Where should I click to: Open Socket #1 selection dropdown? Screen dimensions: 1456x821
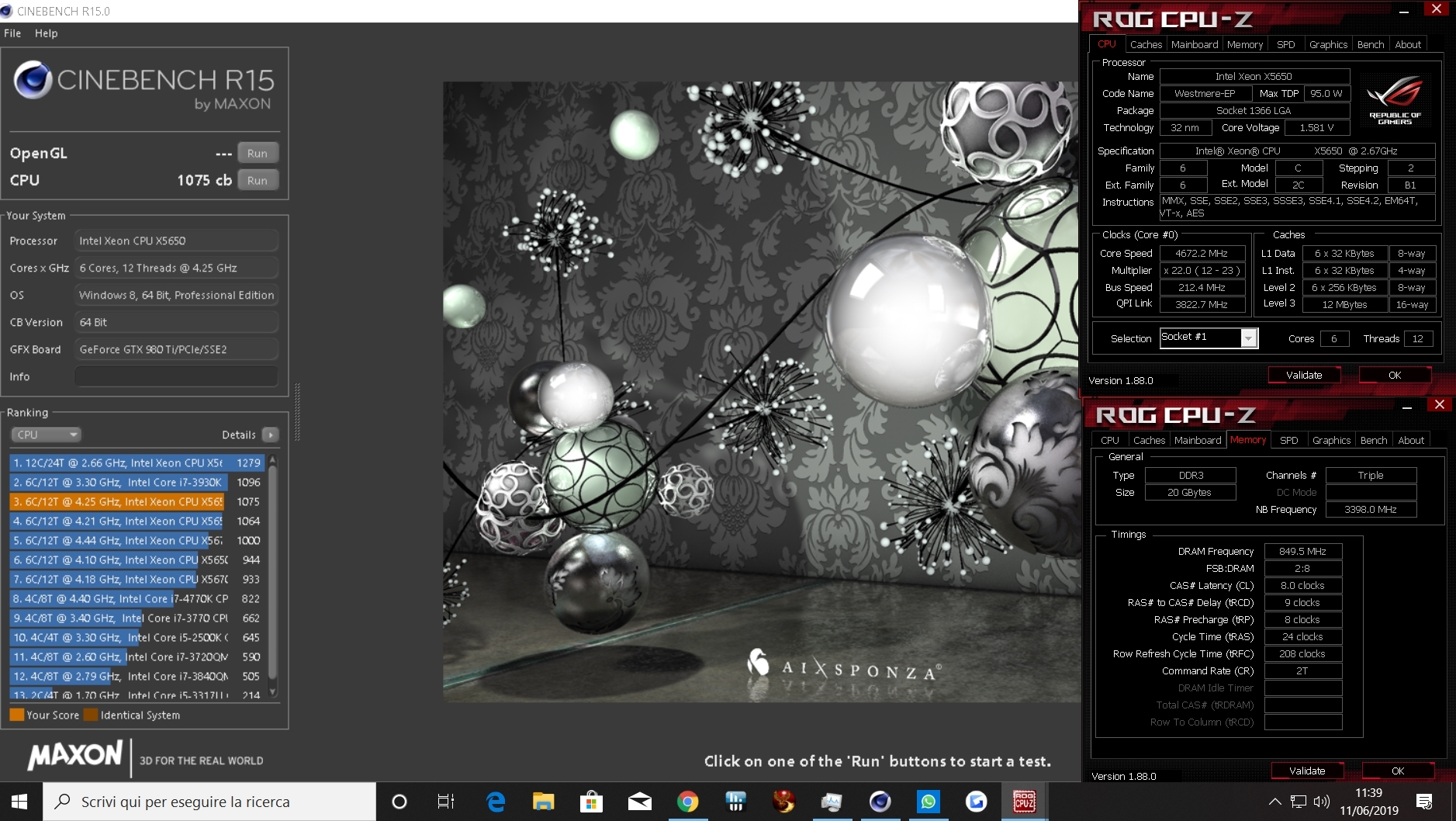(x=1248, y=338)
